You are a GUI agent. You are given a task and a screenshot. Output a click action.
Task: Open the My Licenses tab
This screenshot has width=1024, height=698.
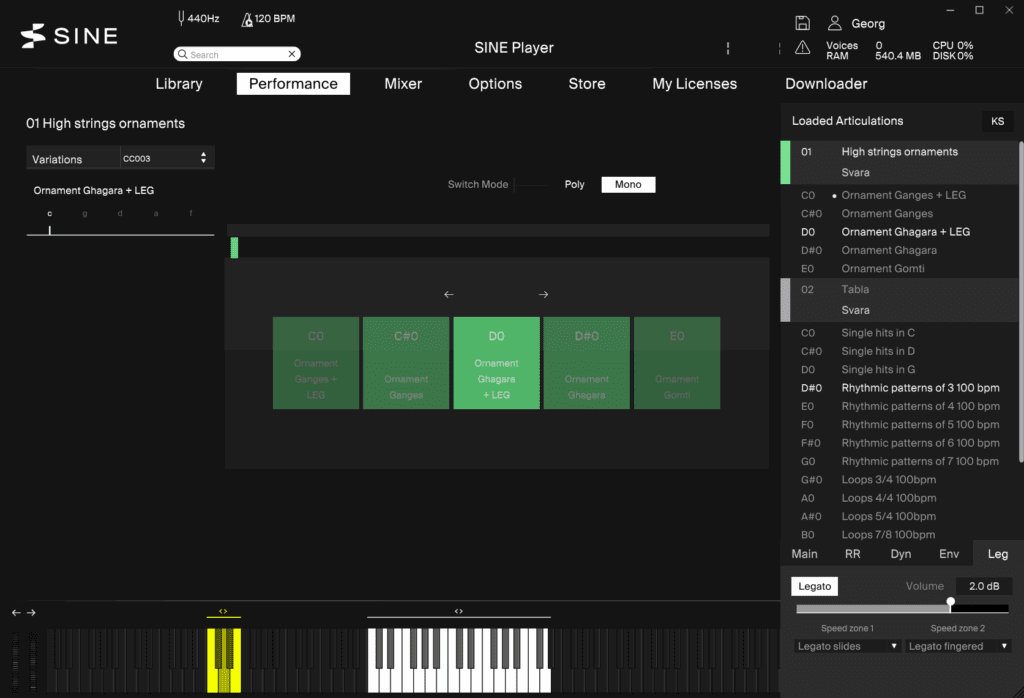tap(694, 84)
